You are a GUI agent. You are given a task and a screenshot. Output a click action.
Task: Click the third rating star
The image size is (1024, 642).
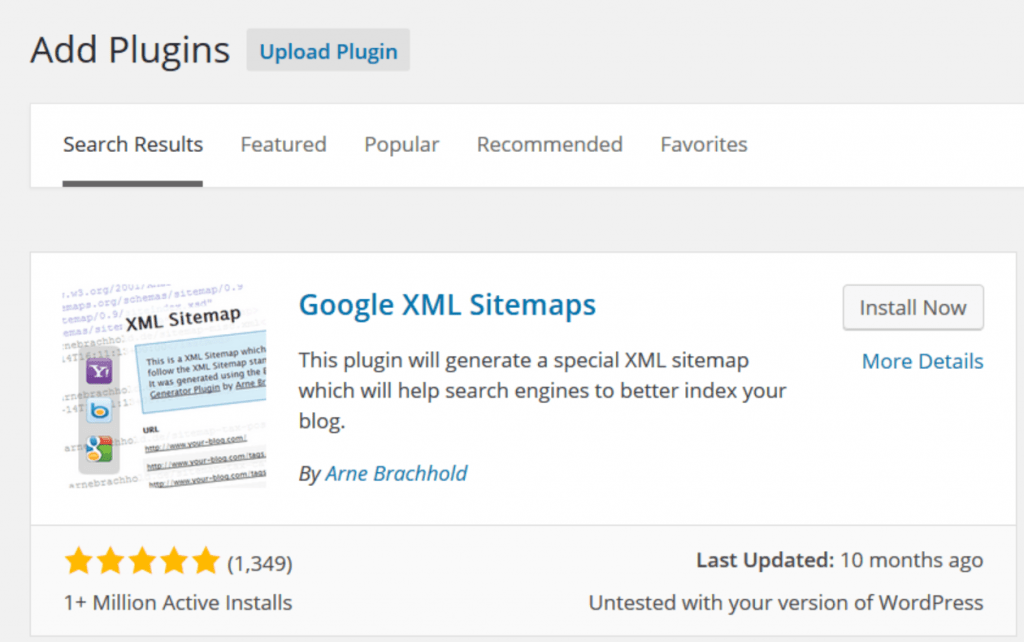pyautogui.click(x=142, y=561)
